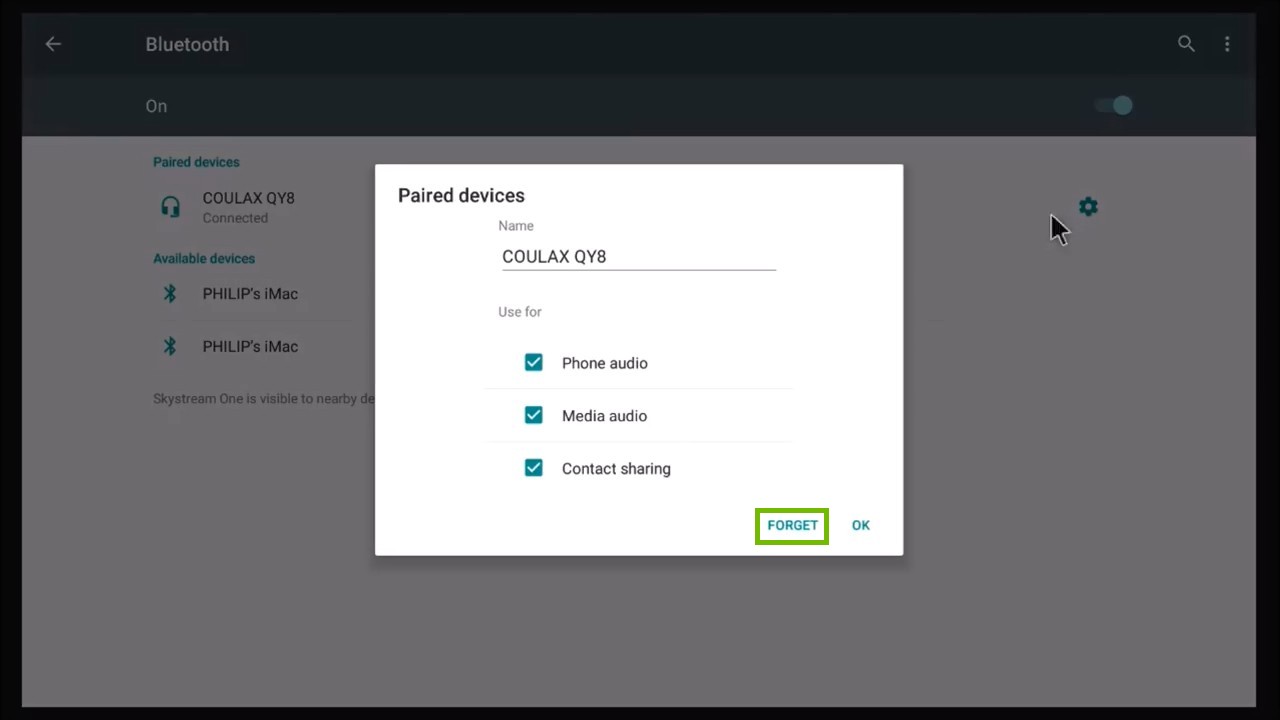The width and height of the screenshot is (1280, 720).
Task: Click the headset icon beside COULAX QY8
Action: click(170, 207)
